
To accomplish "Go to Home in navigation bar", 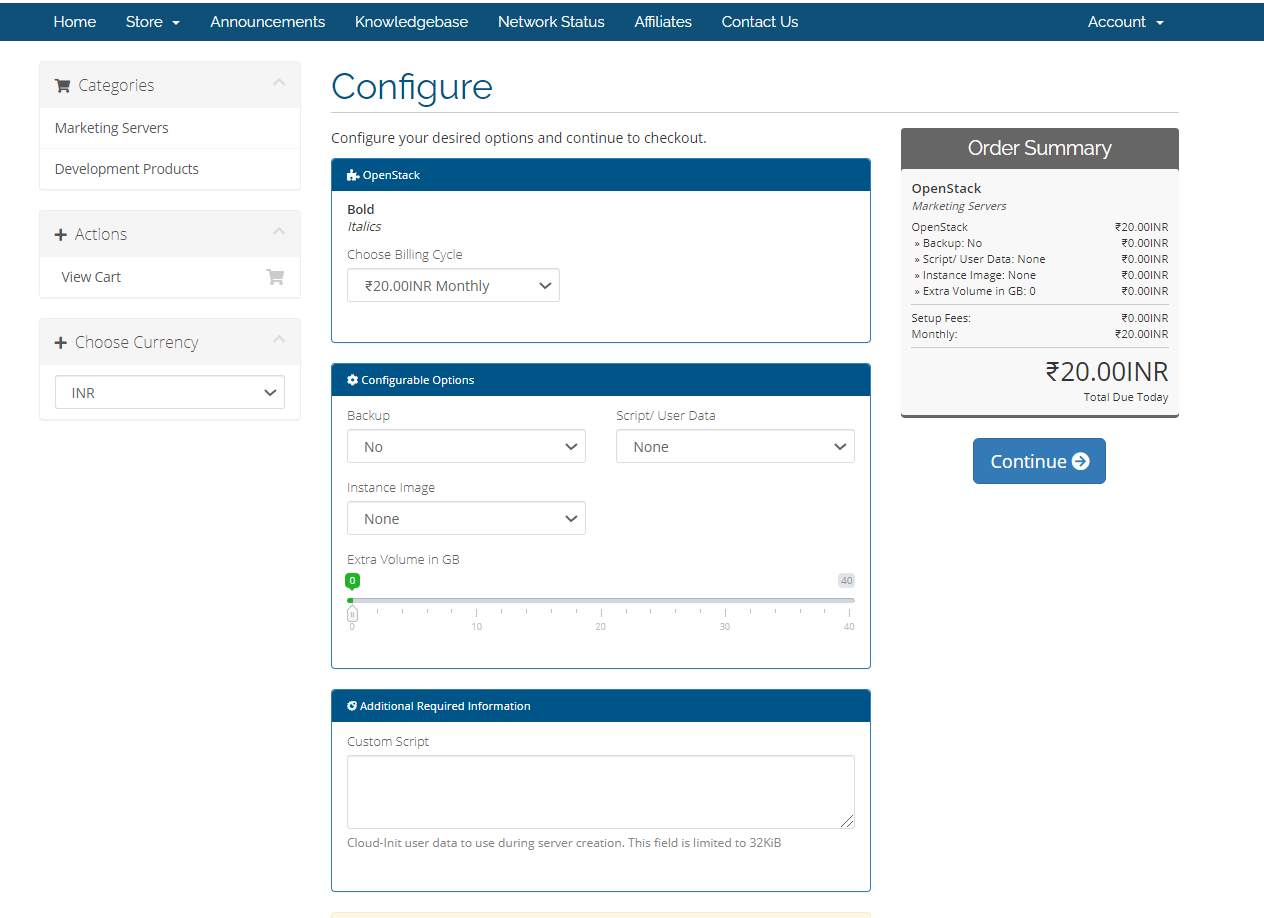I will coord(75,22).
